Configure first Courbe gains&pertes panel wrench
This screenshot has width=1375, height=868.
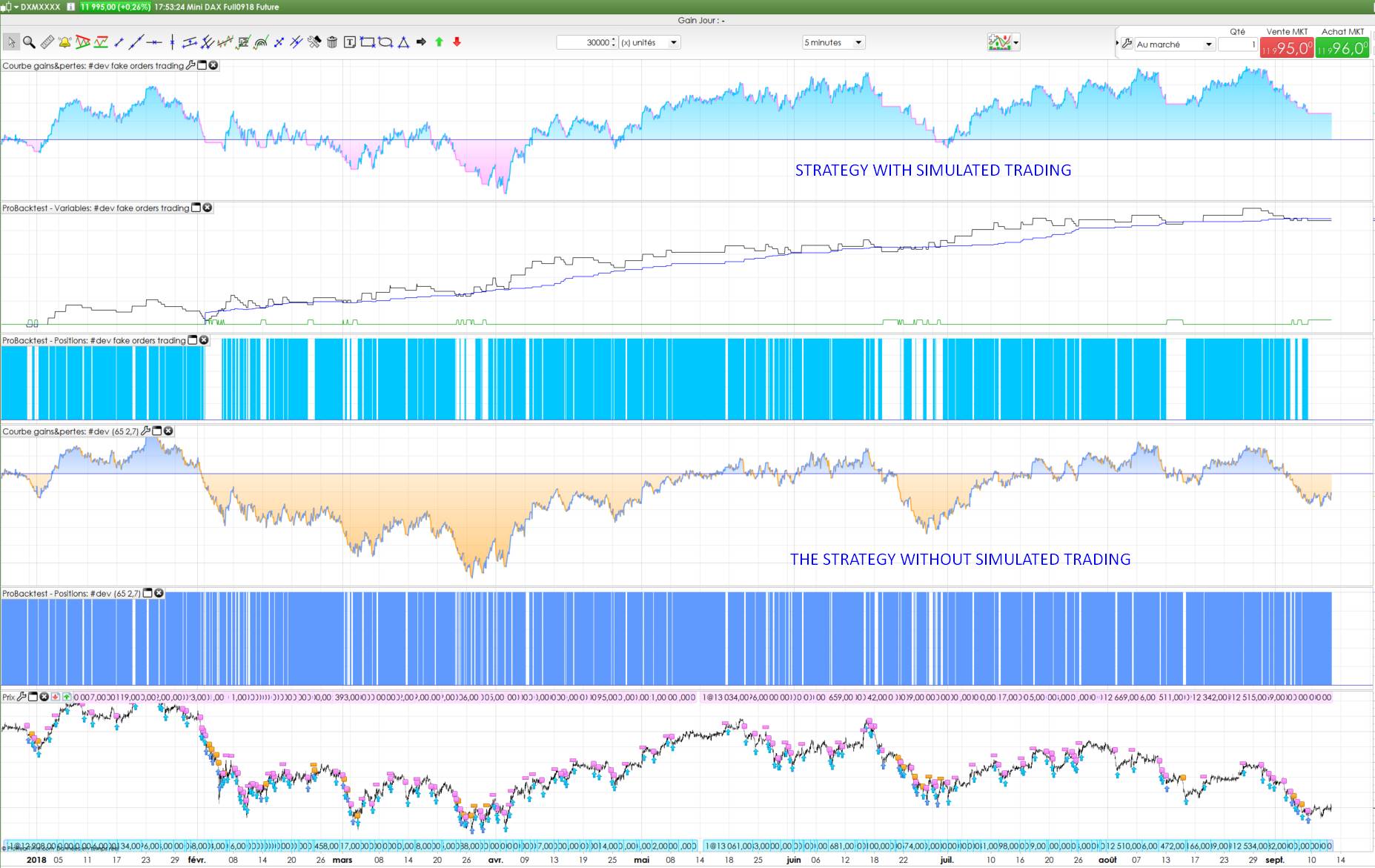click(190, 65)
